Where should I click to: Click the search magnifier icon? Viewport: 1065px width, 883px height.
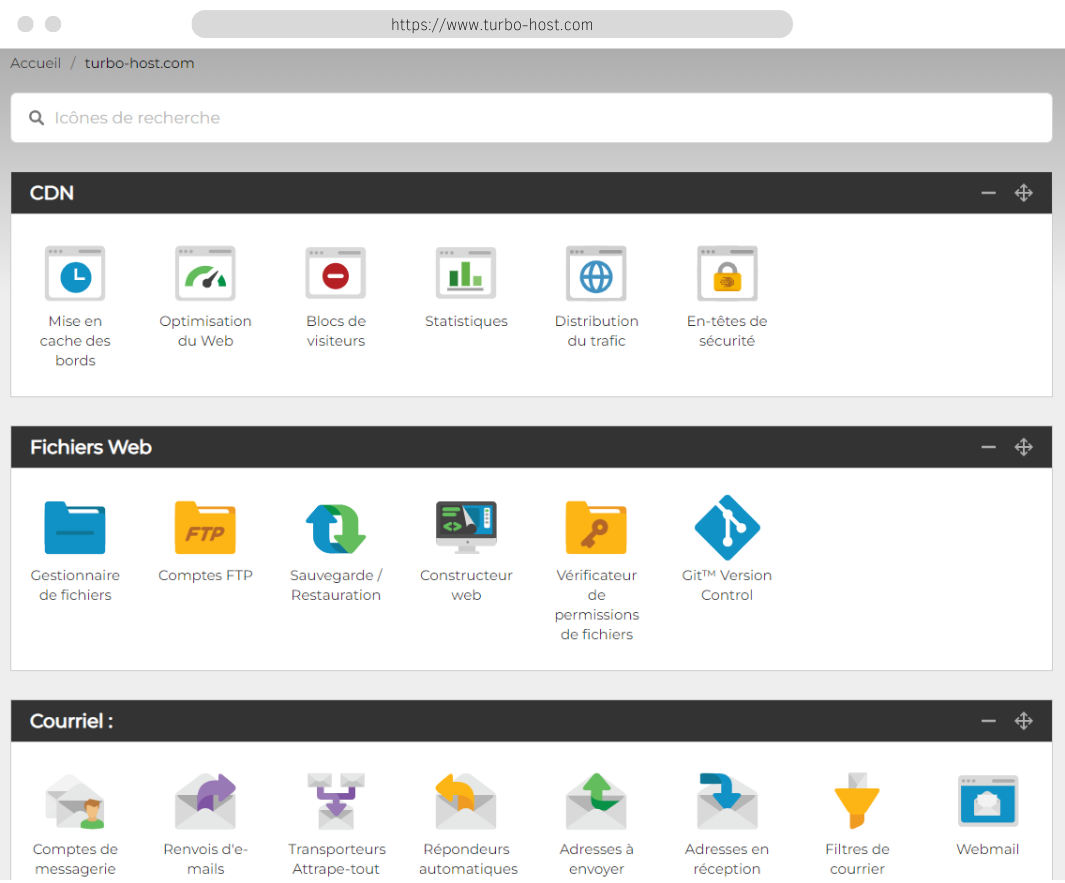click(36, 118)
